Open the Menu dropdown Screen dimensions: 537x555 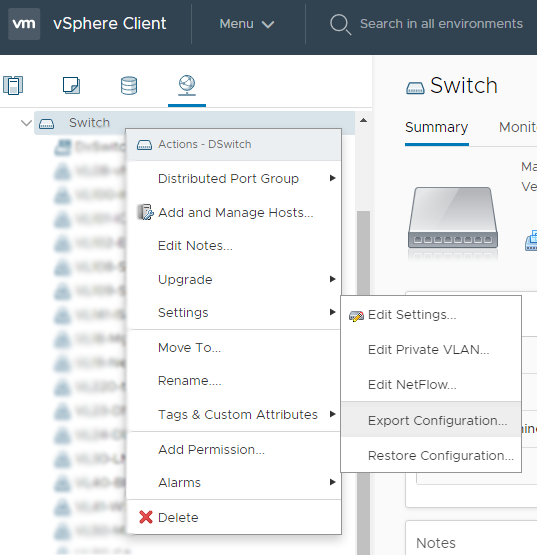247,24
